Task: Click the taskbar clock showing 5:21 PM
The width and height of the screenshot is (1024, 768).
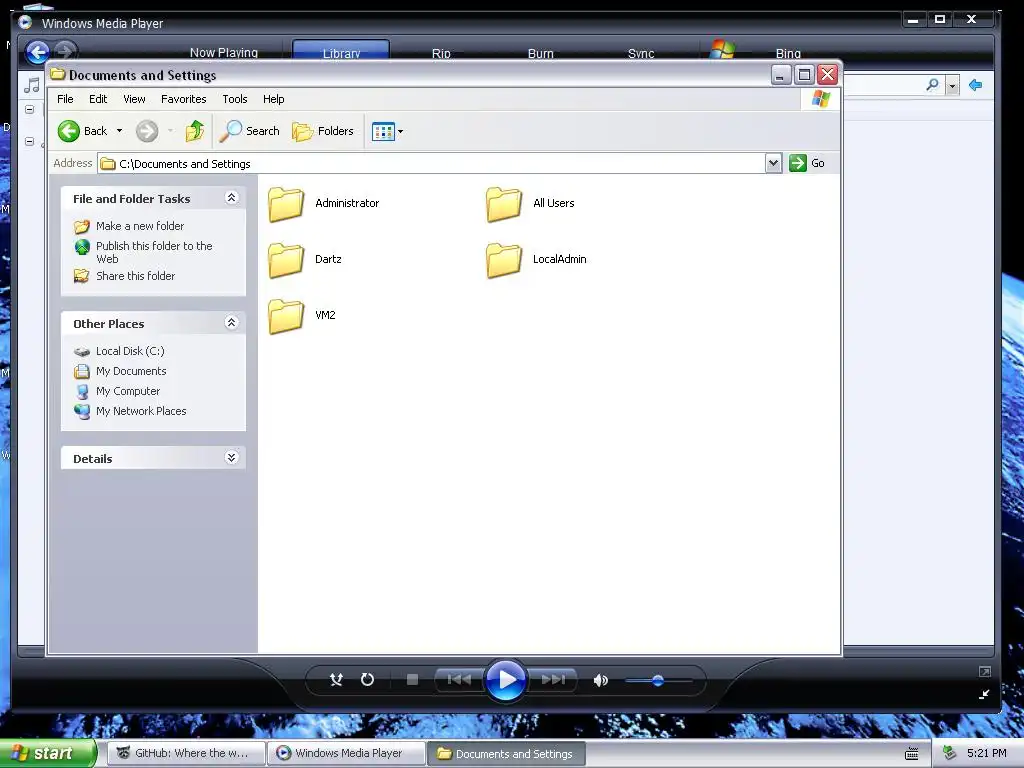Action: (986, 753)
